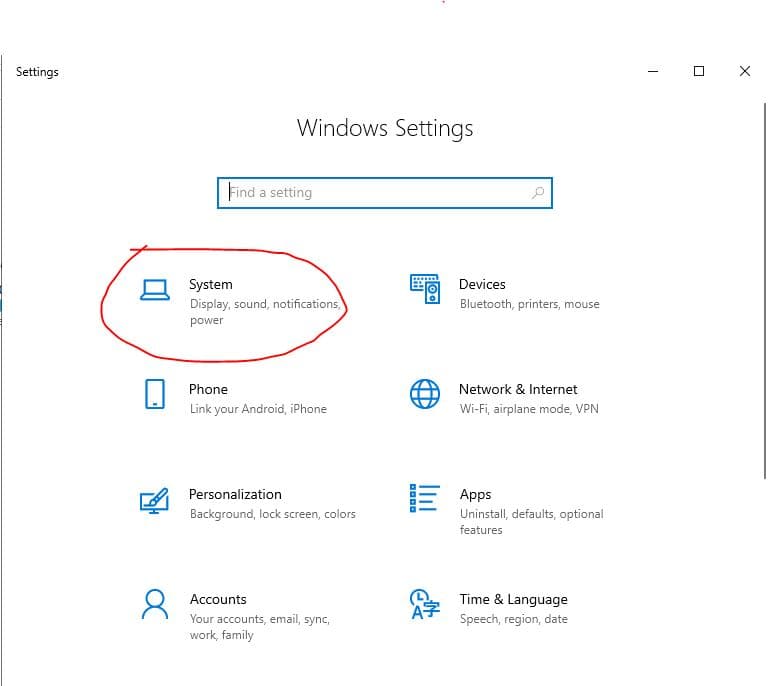Open the Devices keyboard and speaker icon
This screenshot has height=686, width=768.
coord(425,289)
